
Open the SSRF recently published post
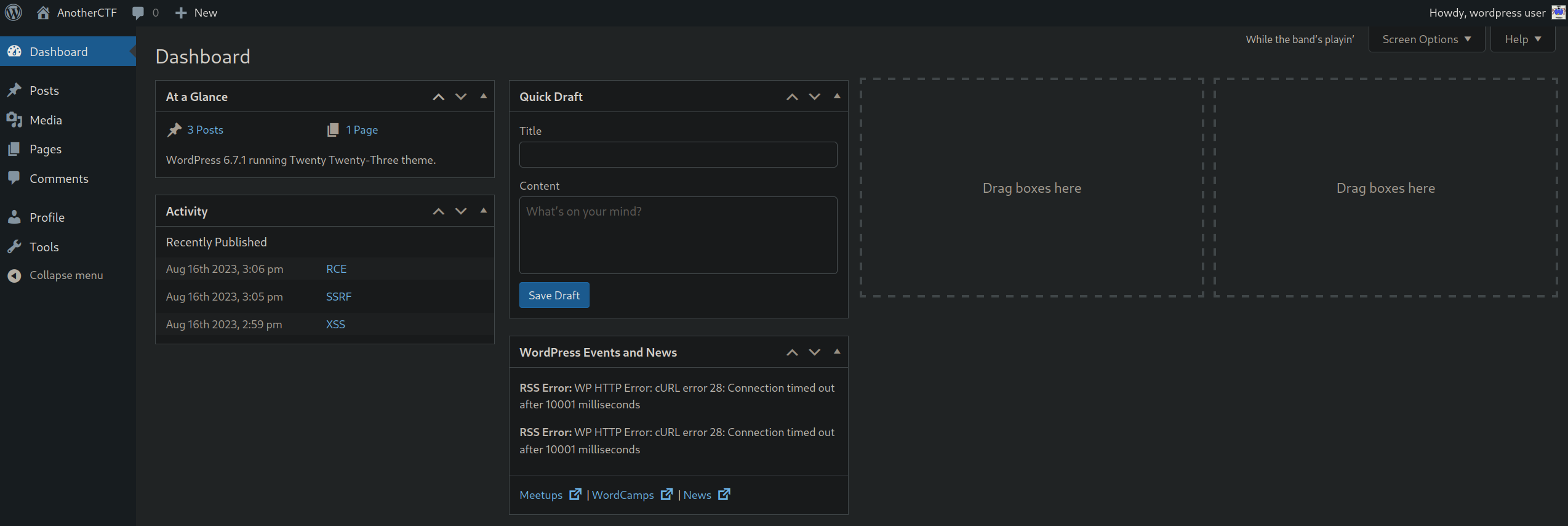(x=338, y=297)
